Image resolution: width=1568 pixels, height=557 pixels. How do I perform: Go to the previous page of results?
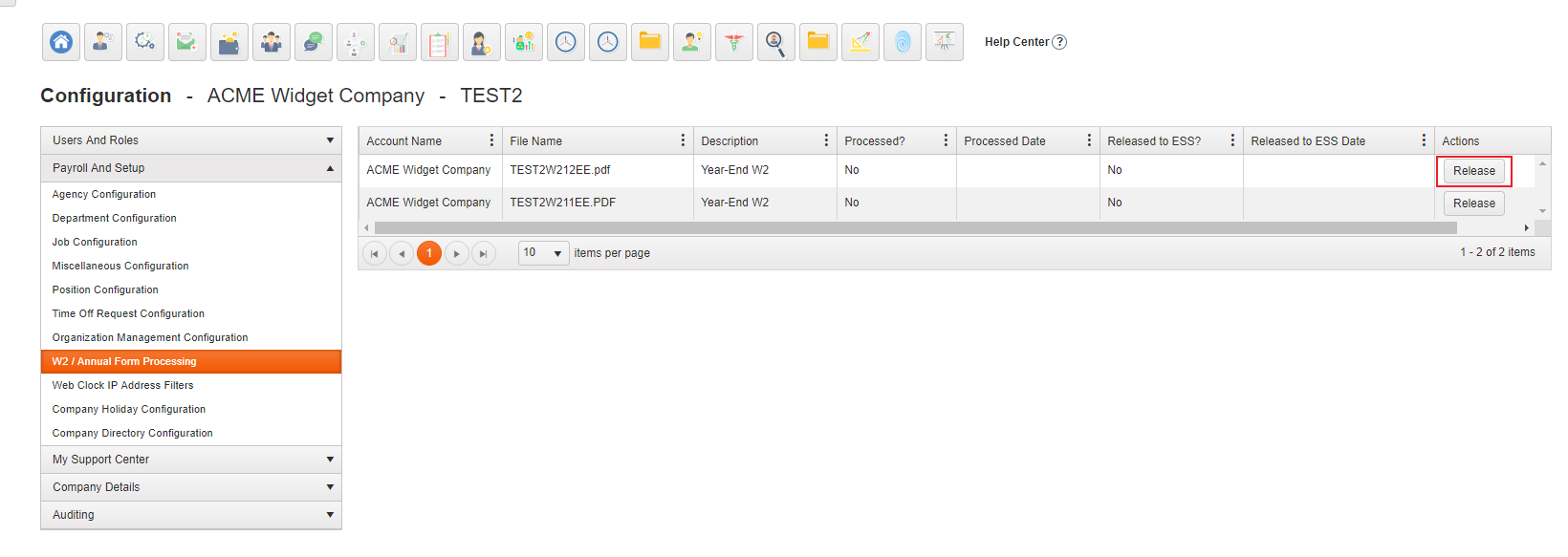coord(402,253)
